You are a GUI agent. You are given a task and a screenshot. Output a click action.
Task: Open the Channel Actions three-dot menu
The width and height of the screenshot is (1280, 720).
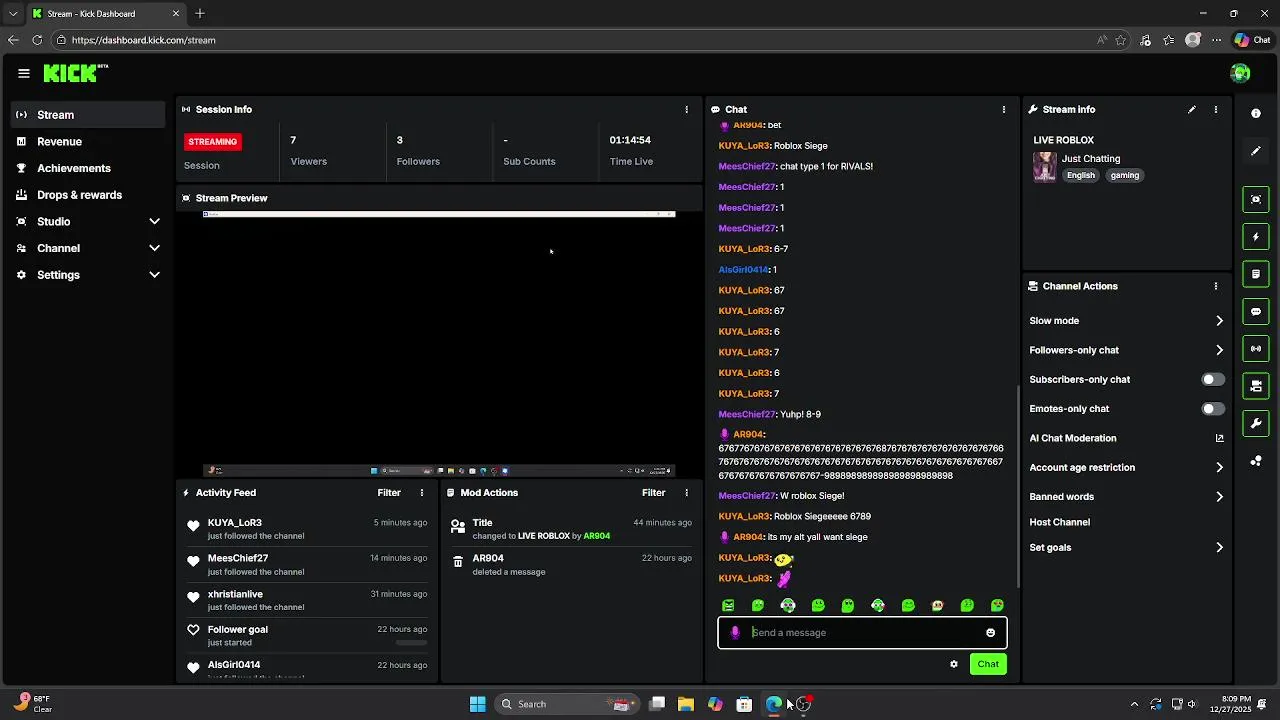pos(1216,286)
